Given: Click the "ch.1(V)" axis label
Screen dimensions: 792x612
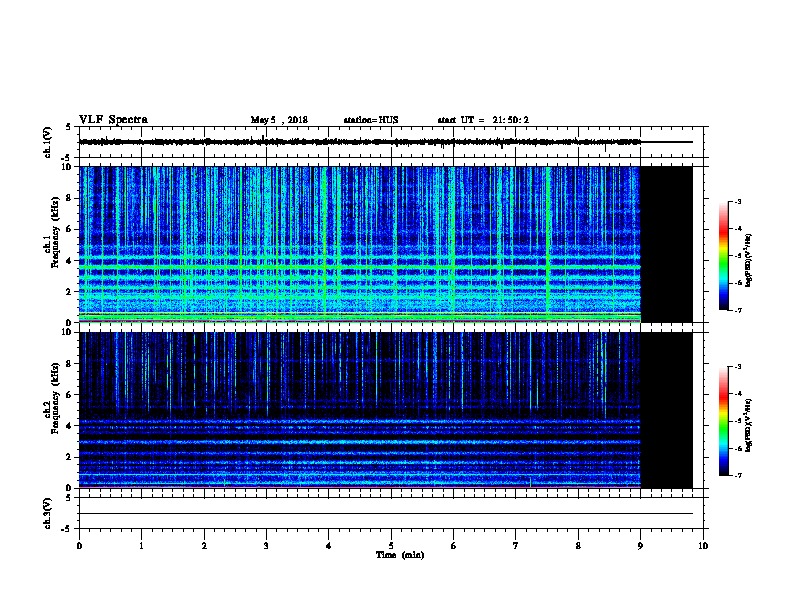Looking at the screenshot, I should tap(47, 142).
